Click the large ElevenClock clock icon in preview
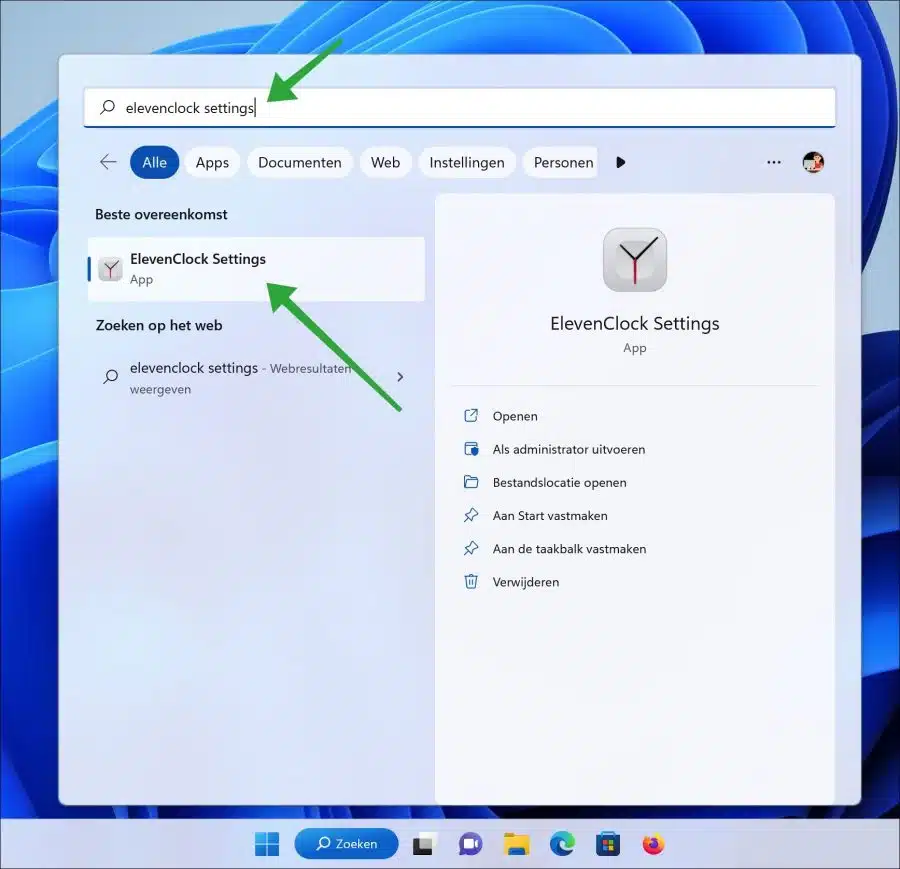Screen dimensions: 900x869 tap(635, 259)
